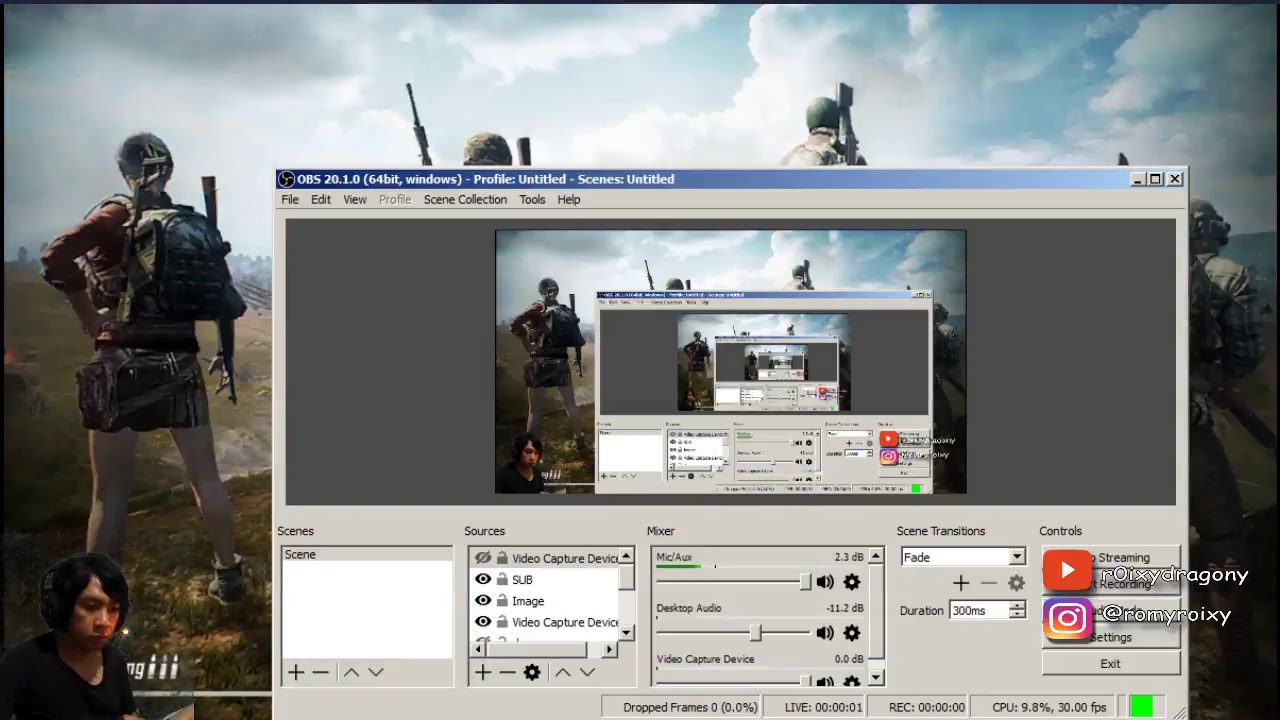This screenshot has height=720, width=1280.
Task: Open the Fade transition dropdown
Action: 1017,557
